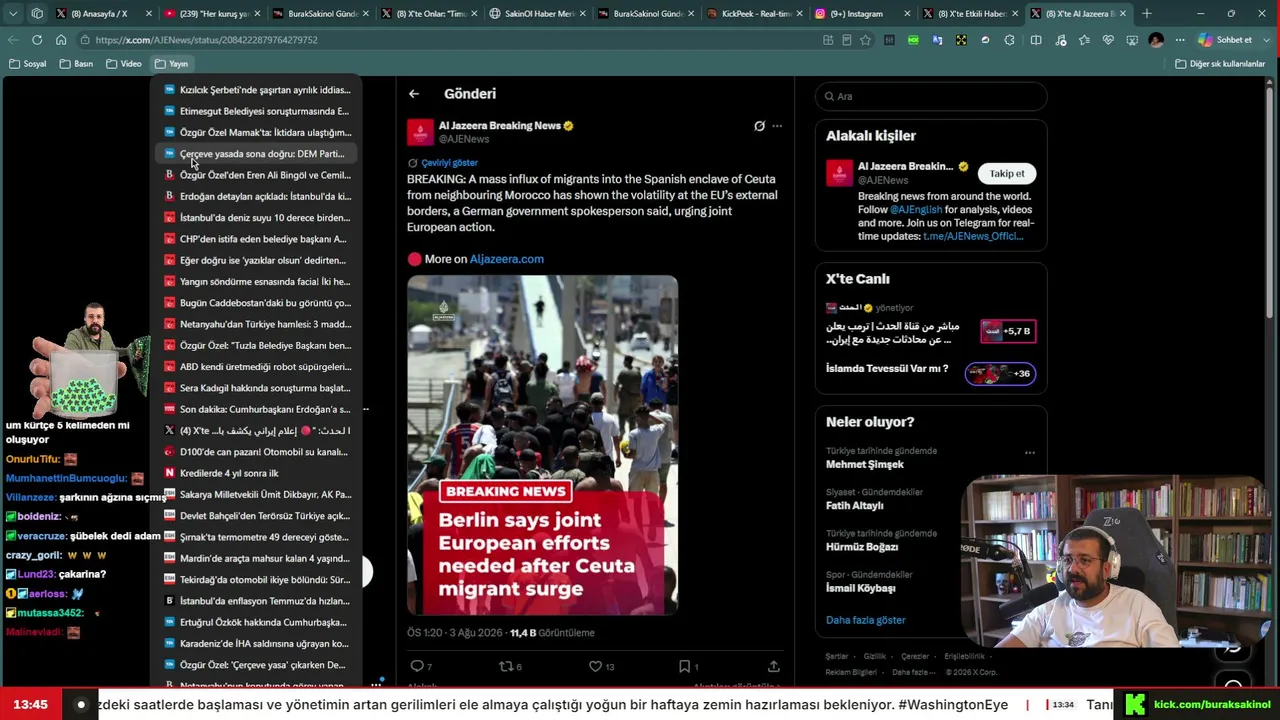Open the browser settings and more menu
This screenshot has width=1280, height=720.
pyautogui.click(x=1180, y=40)
